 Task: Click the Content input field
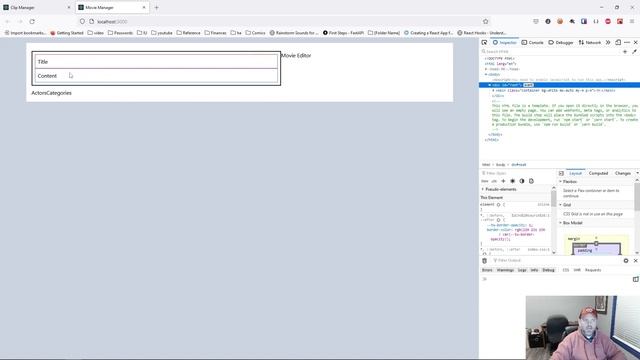[156, 76]
